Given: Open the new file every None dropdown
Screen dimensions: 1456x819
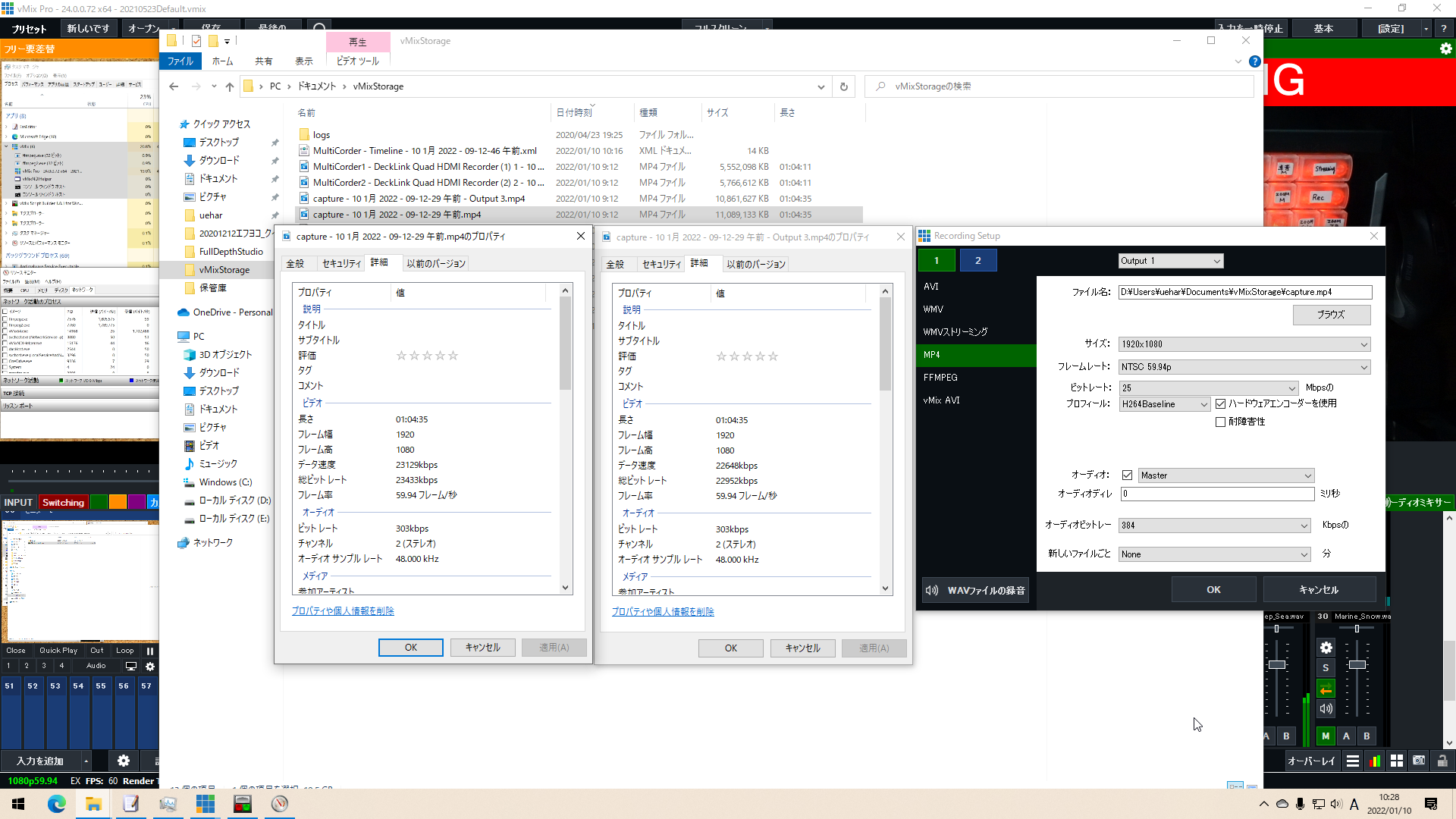Looking at the screenshot, I should [1214, 554].
